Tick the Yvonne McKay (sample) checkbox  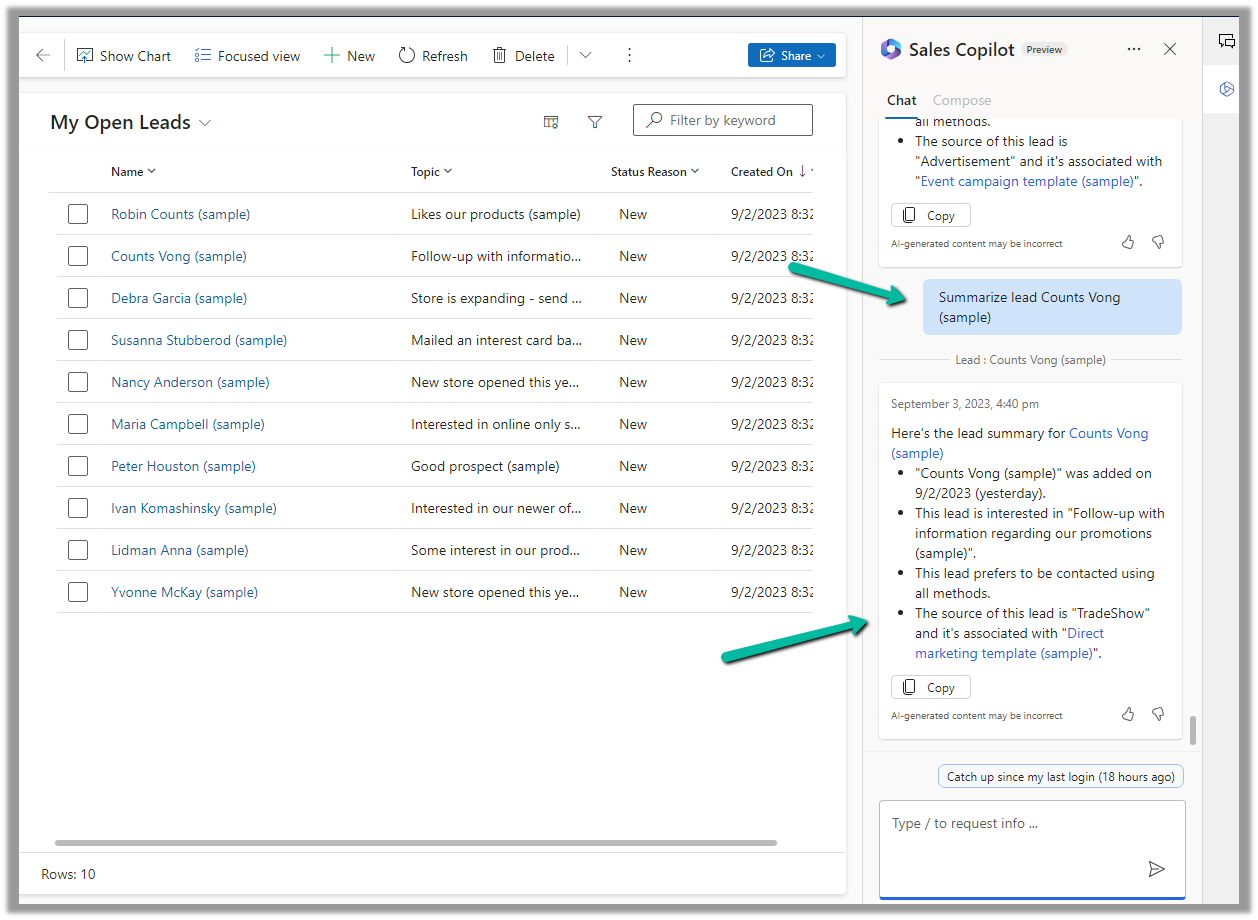point(78,592)
